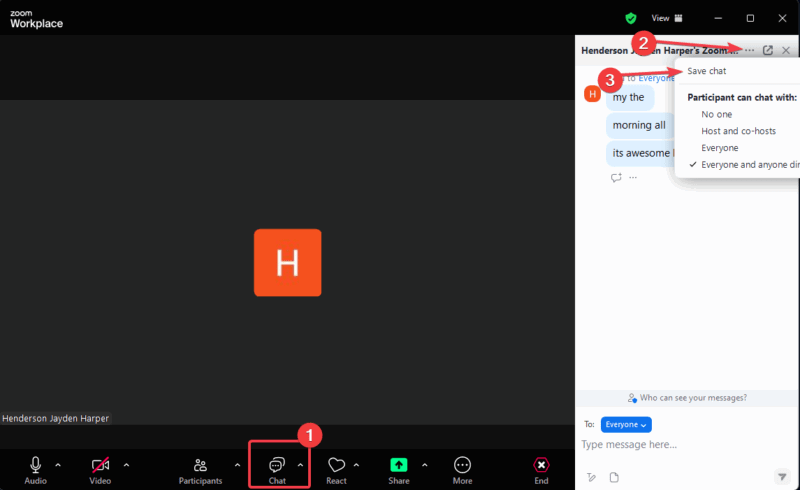Open the View layout menu
The height and width of the screenshot is (490, 800).
pos(667,18)
